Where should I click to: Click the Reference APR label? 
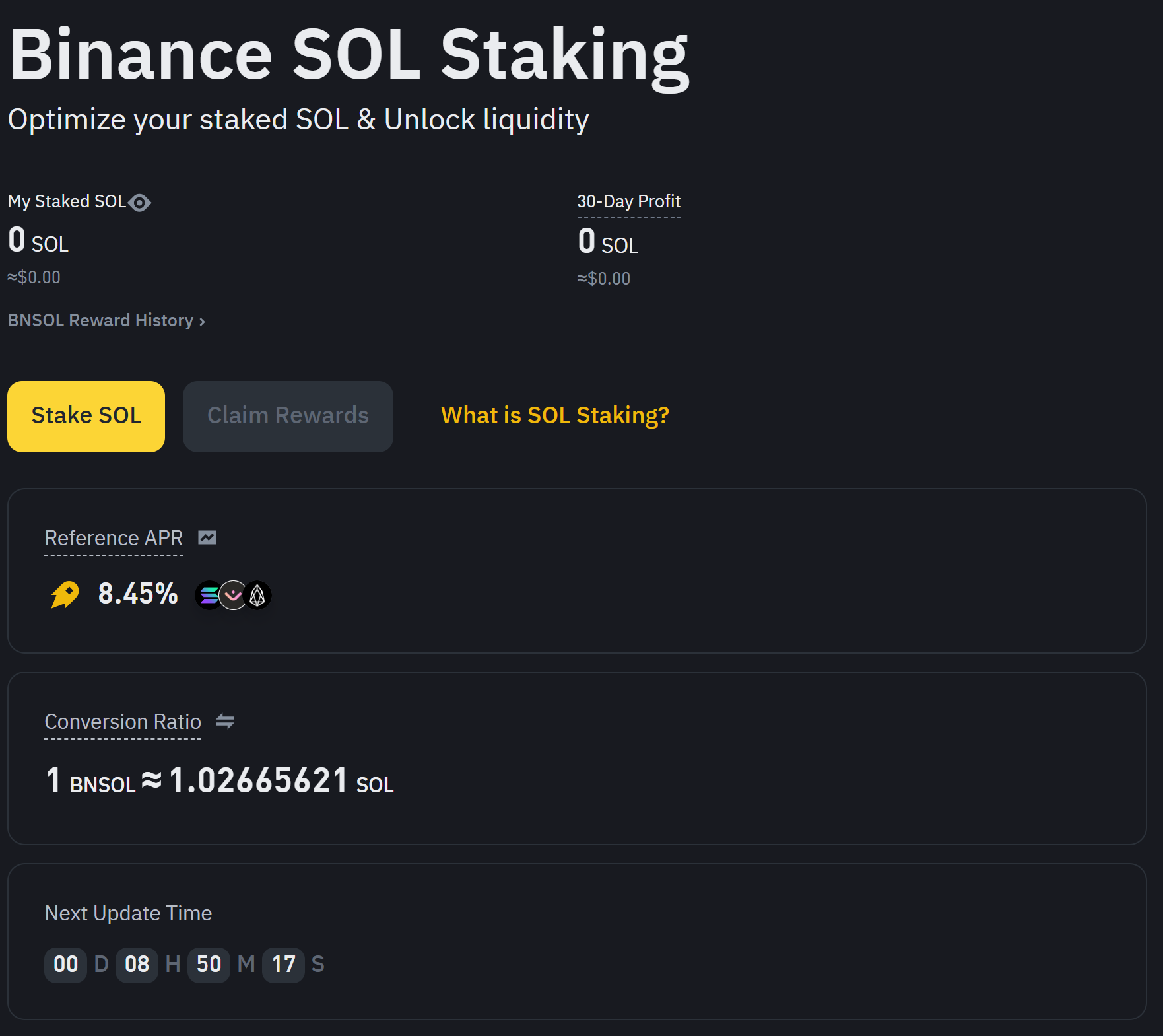pyautogui.click(x=114, y=538)
